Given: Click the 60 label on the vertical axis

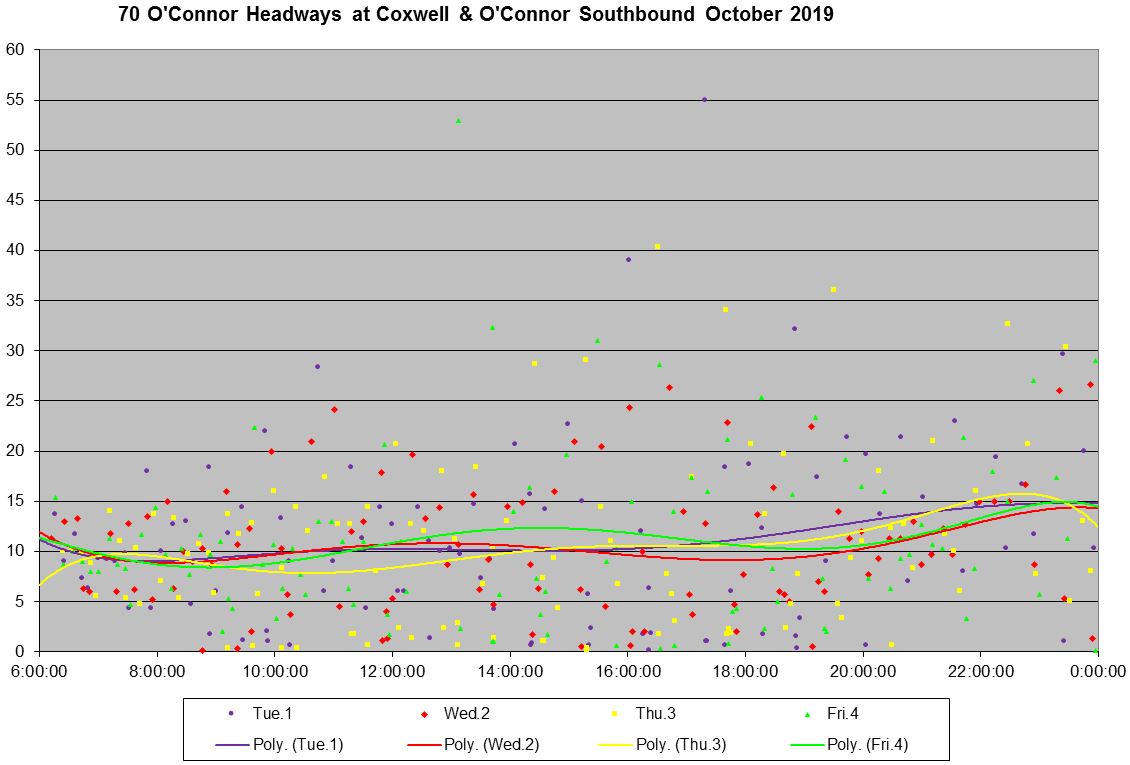Looking at the screenshot, I should (x=15, y=50).
